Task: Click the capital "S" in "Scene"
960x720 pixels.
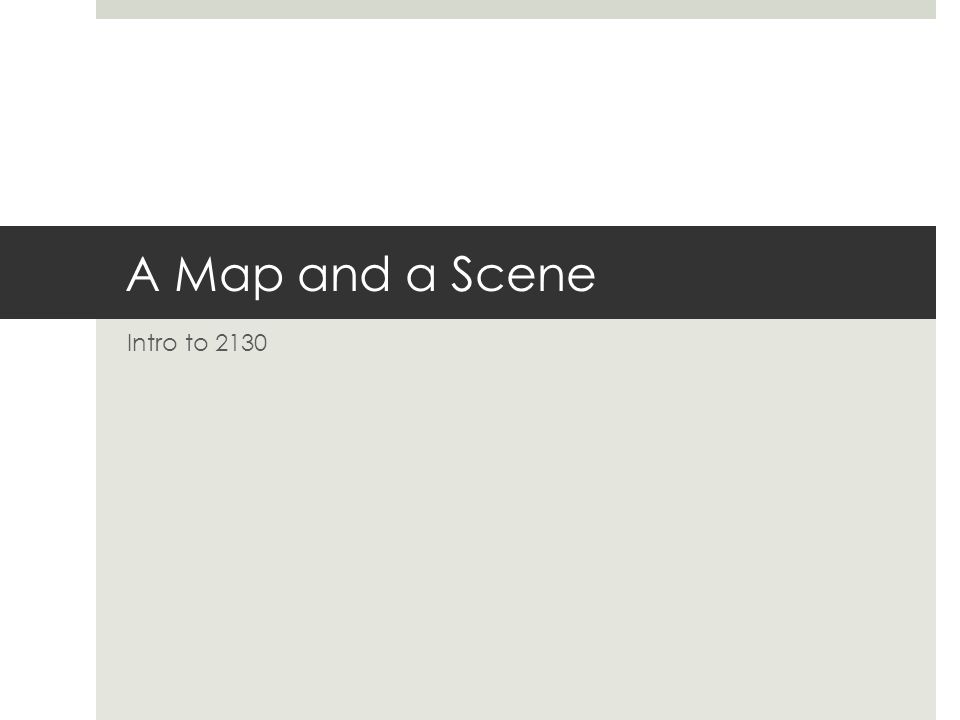Action: (x=463, y=274)
